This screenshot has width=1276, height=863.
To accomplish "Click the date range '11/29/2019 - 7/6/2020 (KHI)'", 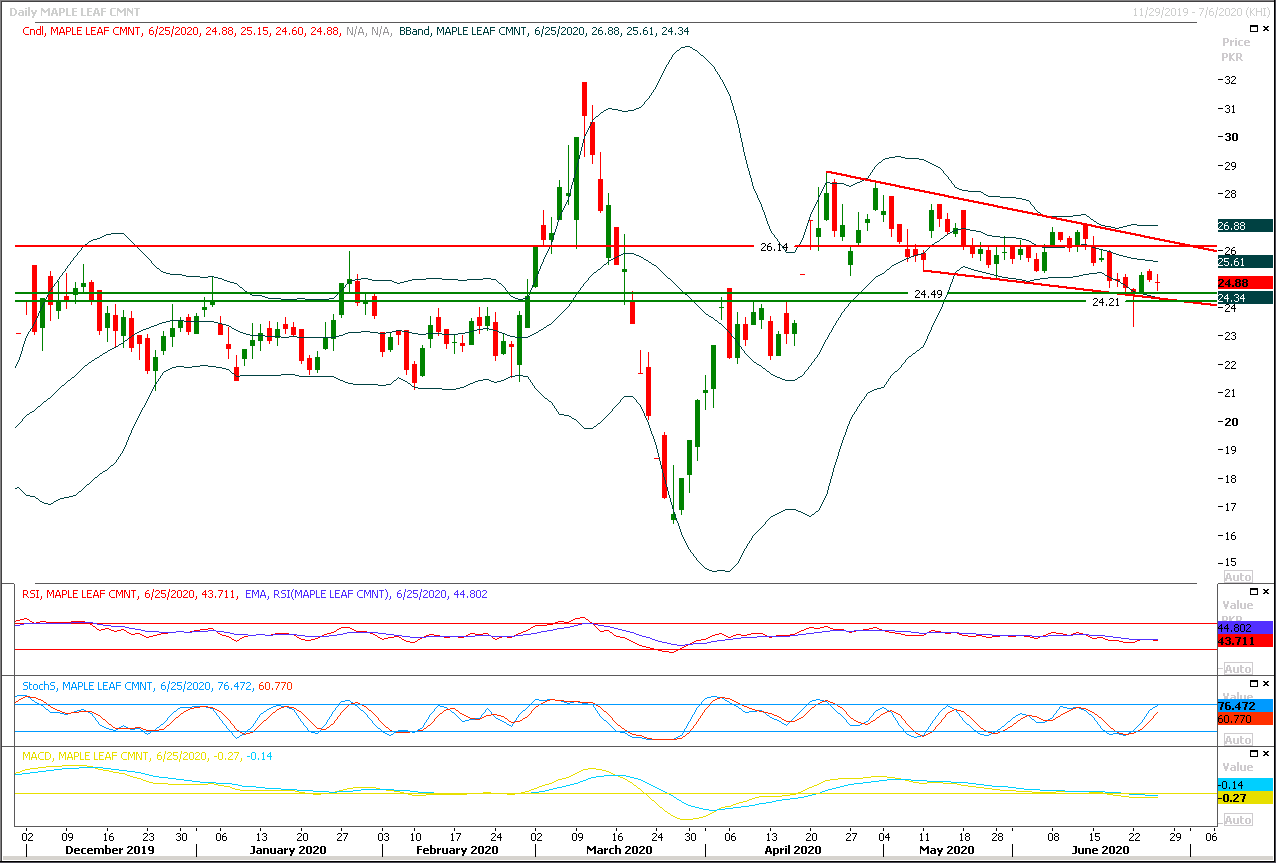I will pos(1200,10).
